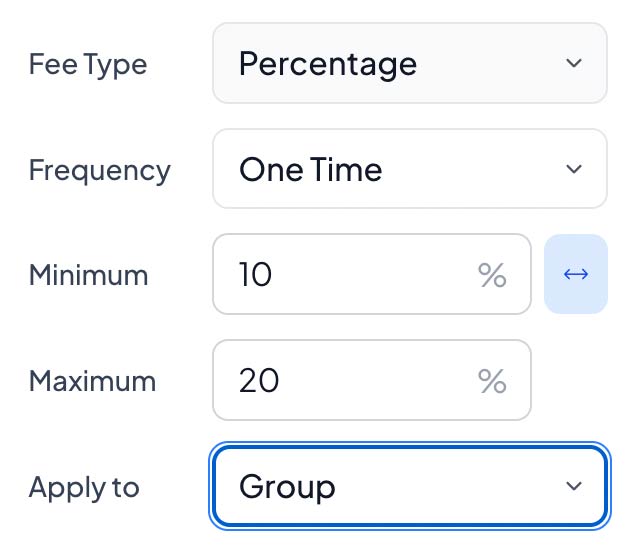Toggle the min-max range arrows button
The image size is (640, 552).
click(x=575, y=274)
